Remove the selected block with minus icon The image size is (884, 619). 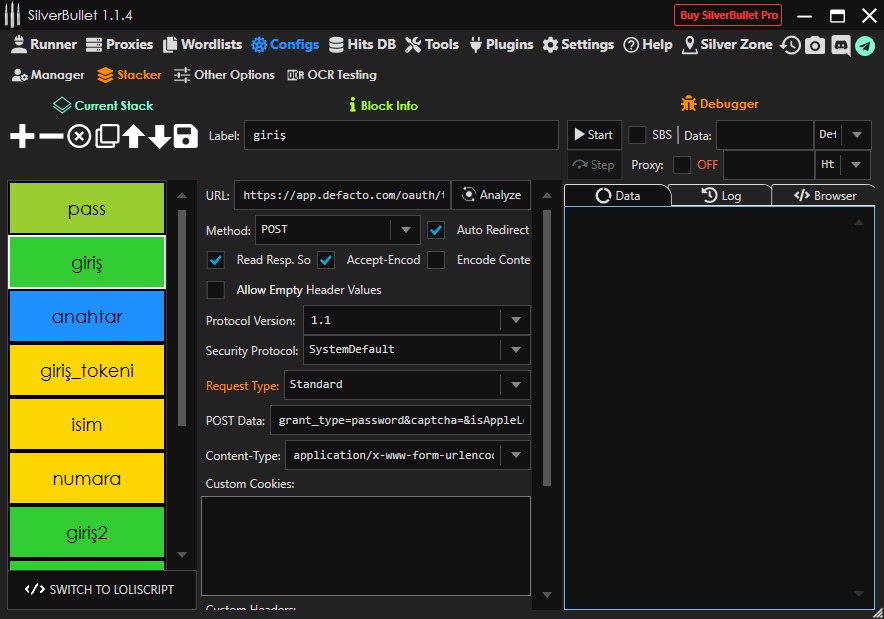pyautogui.click(x=51, y=136)
